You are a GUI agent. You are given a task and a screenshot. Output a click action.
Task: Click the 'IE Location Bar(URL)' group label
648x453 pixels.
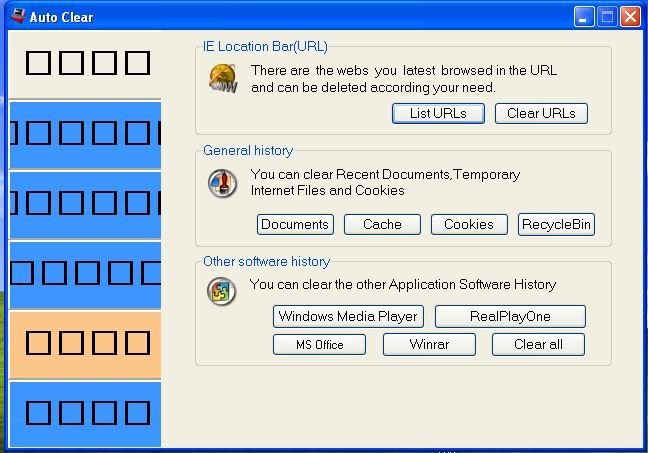click(x=265, y=46)
